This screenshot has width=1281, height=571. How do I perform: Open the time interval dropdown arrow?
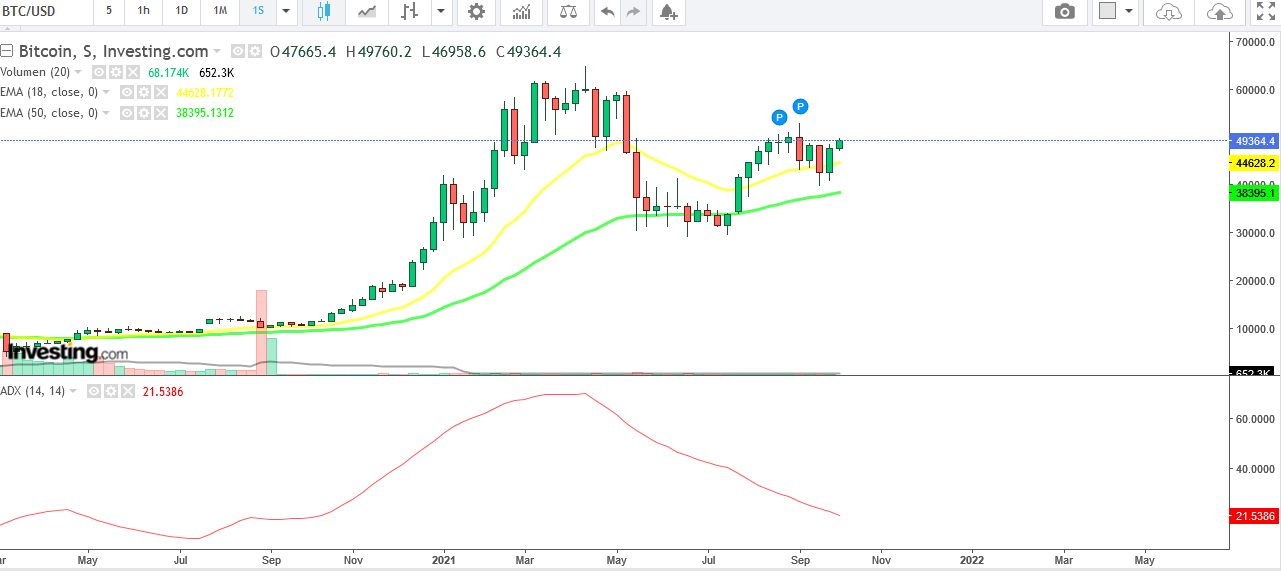coord(287,12)
